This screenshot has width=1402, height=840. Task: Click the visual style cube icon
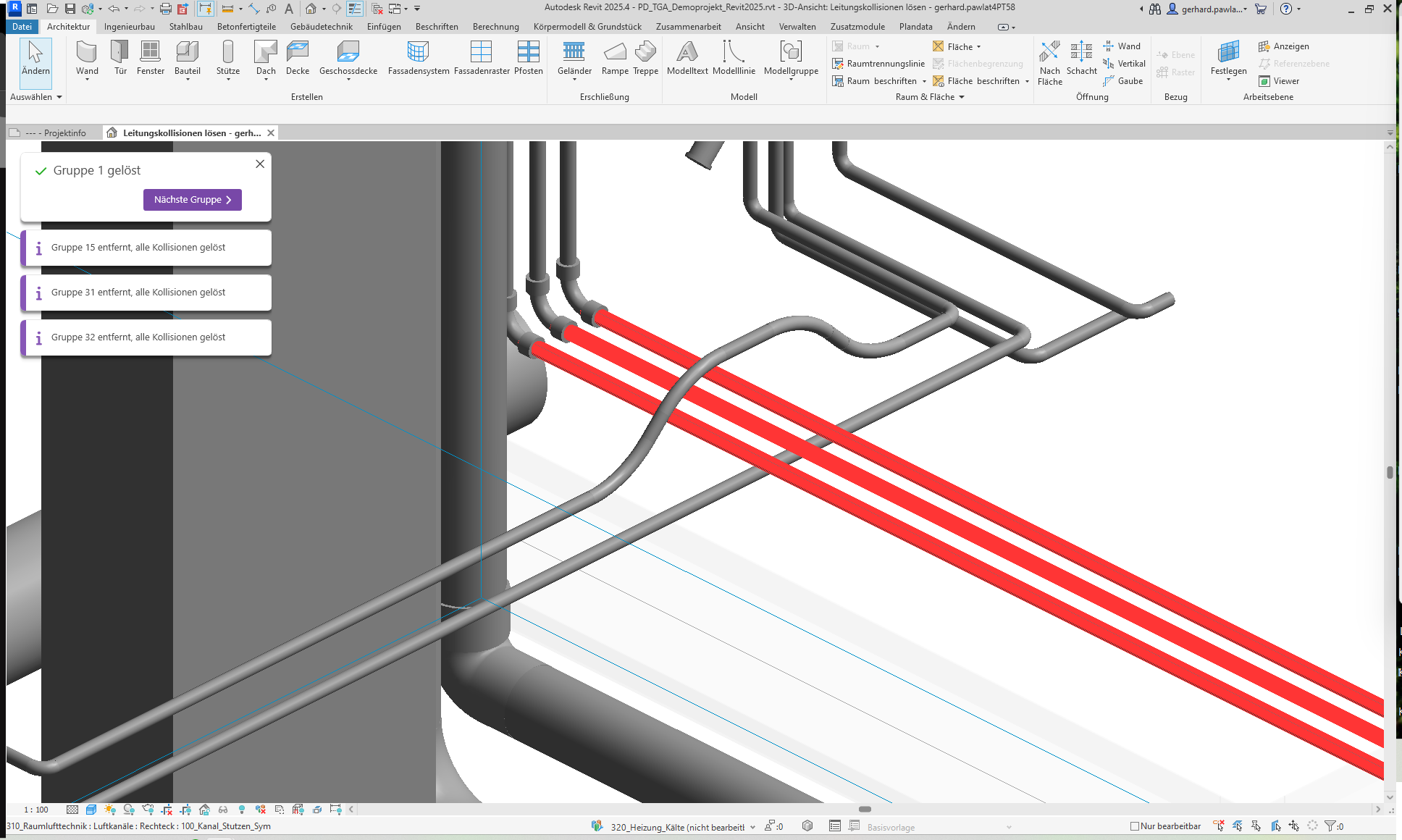91,810
